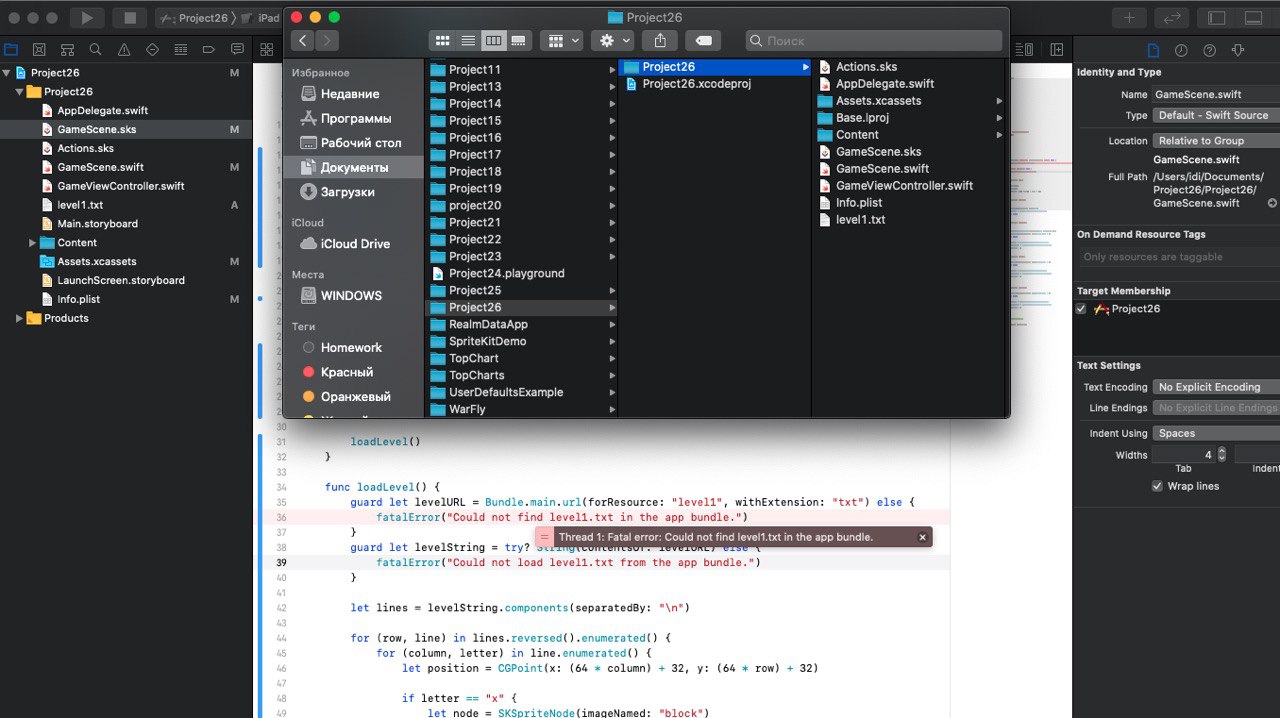The height and width of the screenshot is (718, 1280).
Task: Toggle Project26 target membership checkbox
Action: [1081, 309]
